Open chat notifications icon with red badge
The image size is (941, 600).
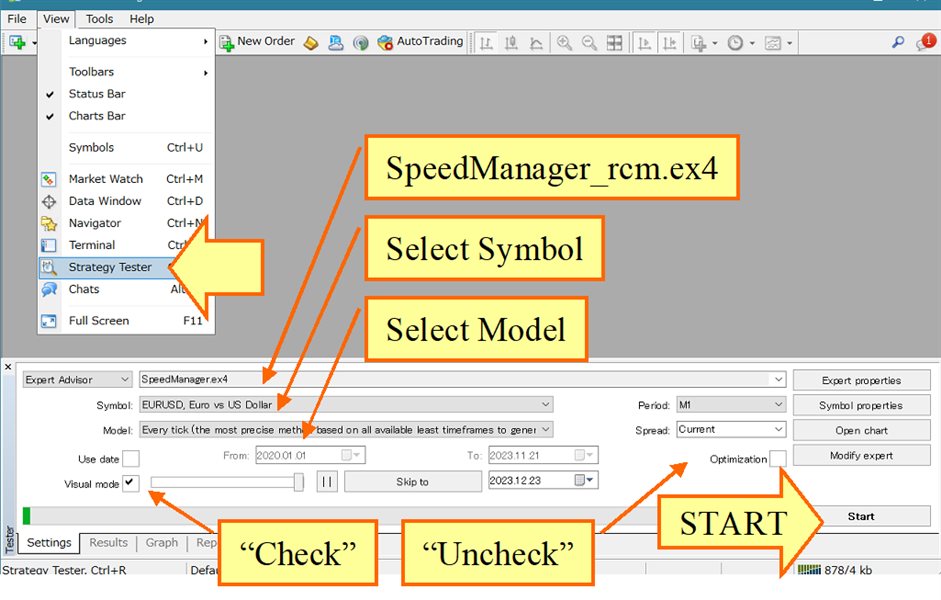click(925, 42)
